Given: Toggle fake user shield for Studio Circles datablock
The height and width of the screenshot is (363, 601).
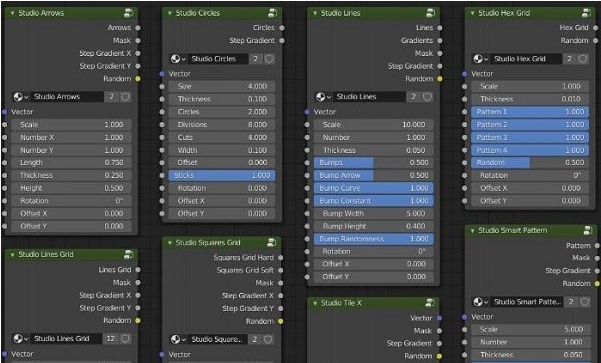Looking at the screenshot, I should (269, 59).
